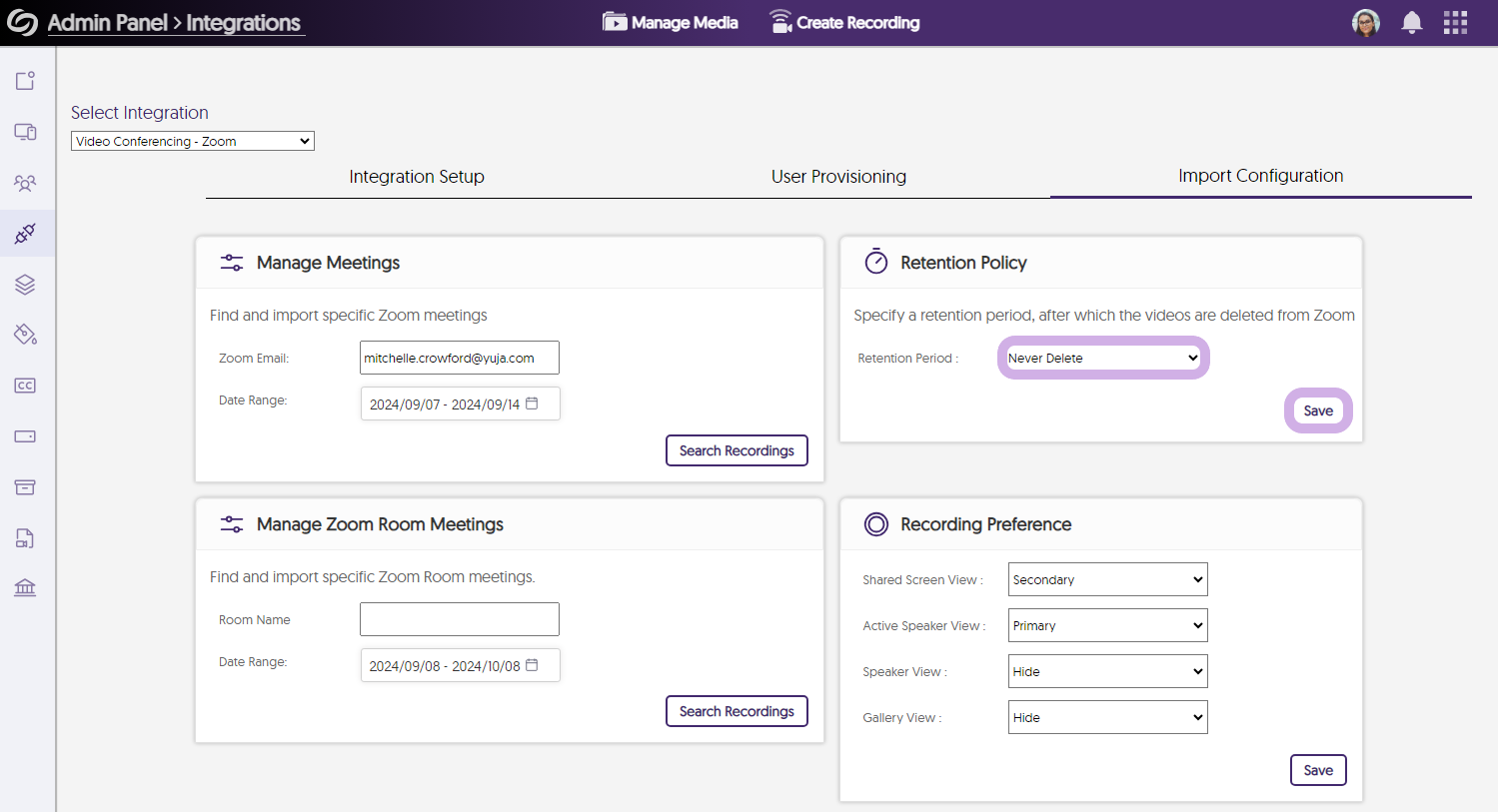
Task: Open the Gallery View dropdown
Action: [1108, 717]
